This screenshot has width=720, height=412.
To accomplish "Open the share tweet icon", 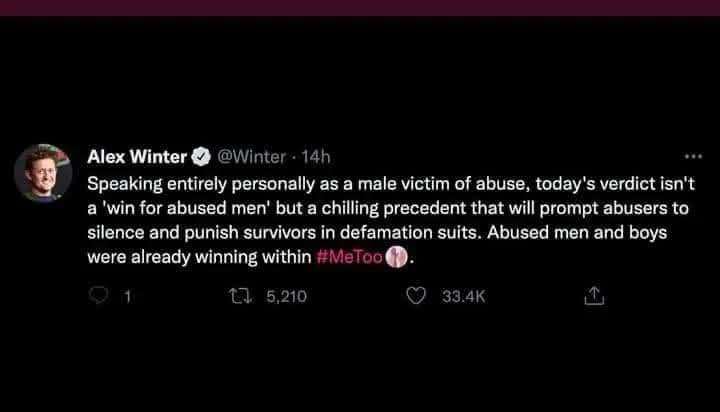I will (x=592, y=296).
